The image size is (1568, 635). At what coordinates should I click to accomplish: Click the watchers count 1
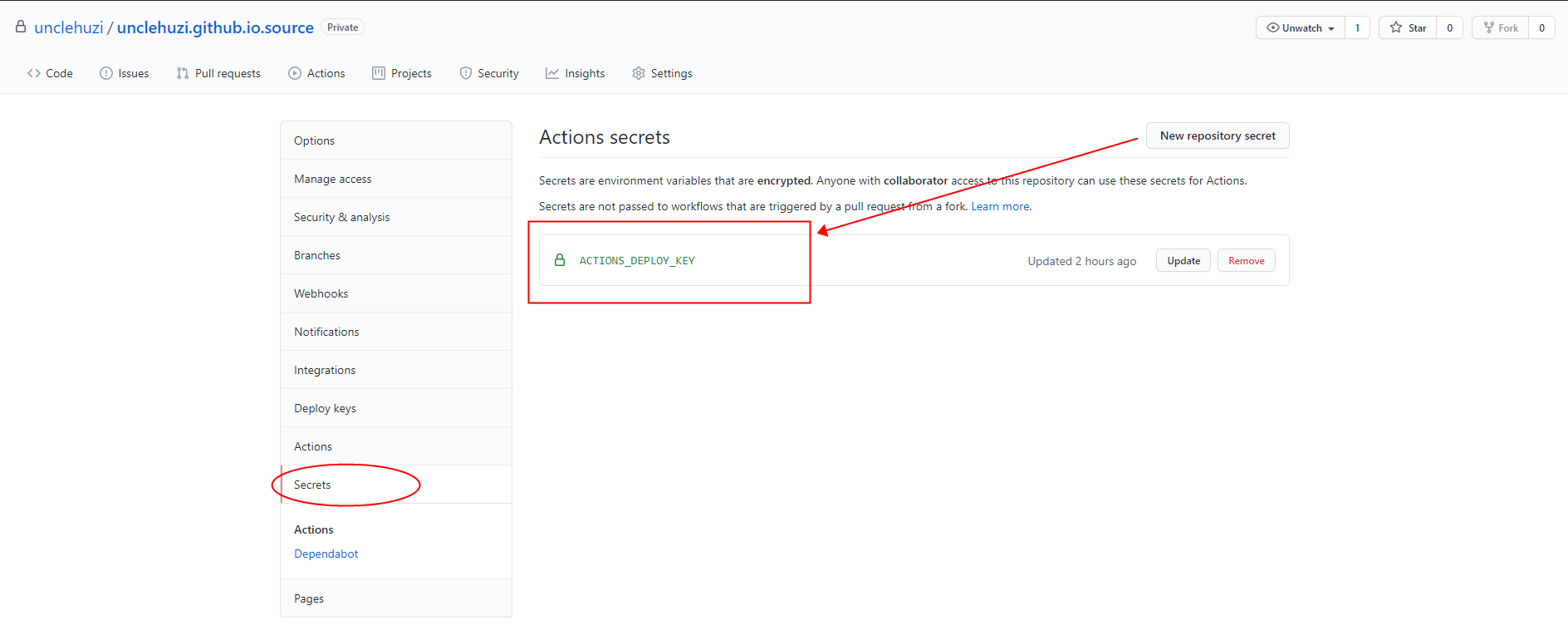click(x=1358, y=27)
